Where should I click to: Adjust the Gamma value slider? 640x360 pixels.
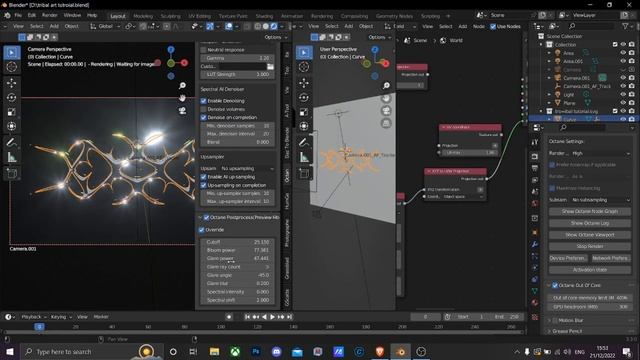(238, 58)
